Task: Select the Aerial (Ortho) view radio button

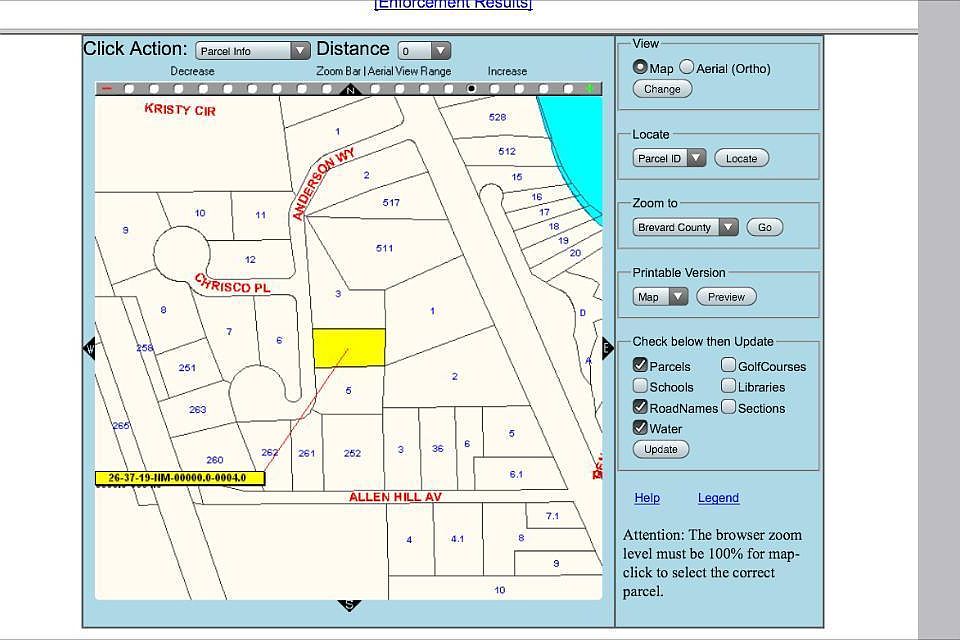Action: click(686, 67)
